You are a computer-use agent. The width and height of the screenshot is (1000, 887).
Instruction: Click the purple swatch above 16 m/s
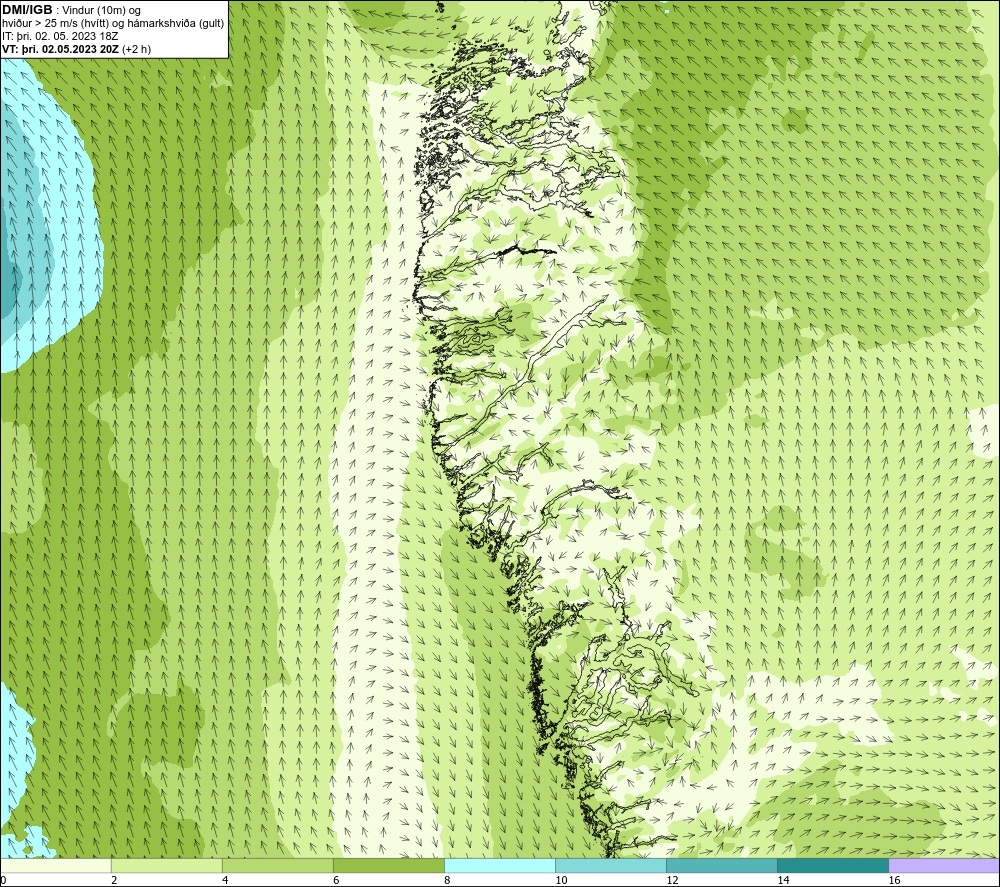944,866
